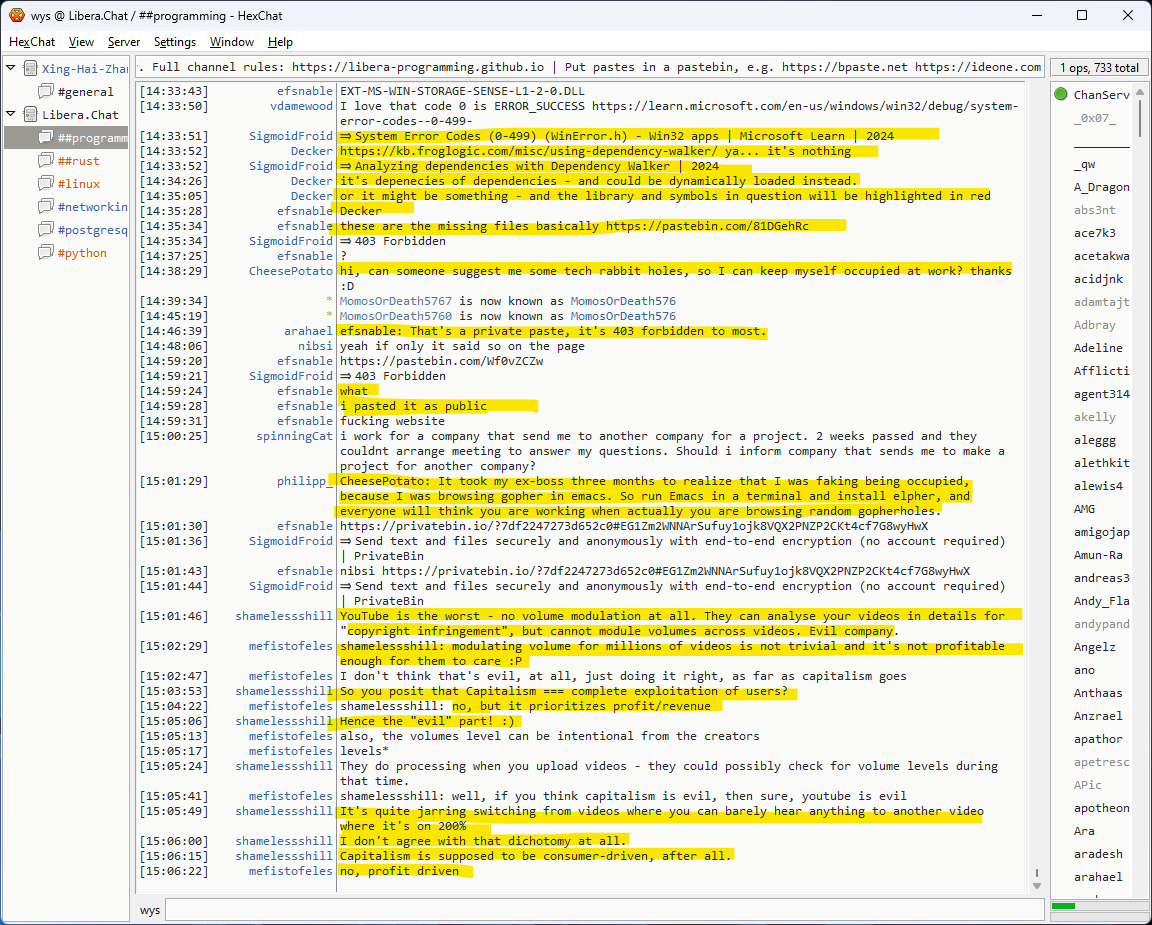Switch to the #networking channel

(x=92, y=207)
